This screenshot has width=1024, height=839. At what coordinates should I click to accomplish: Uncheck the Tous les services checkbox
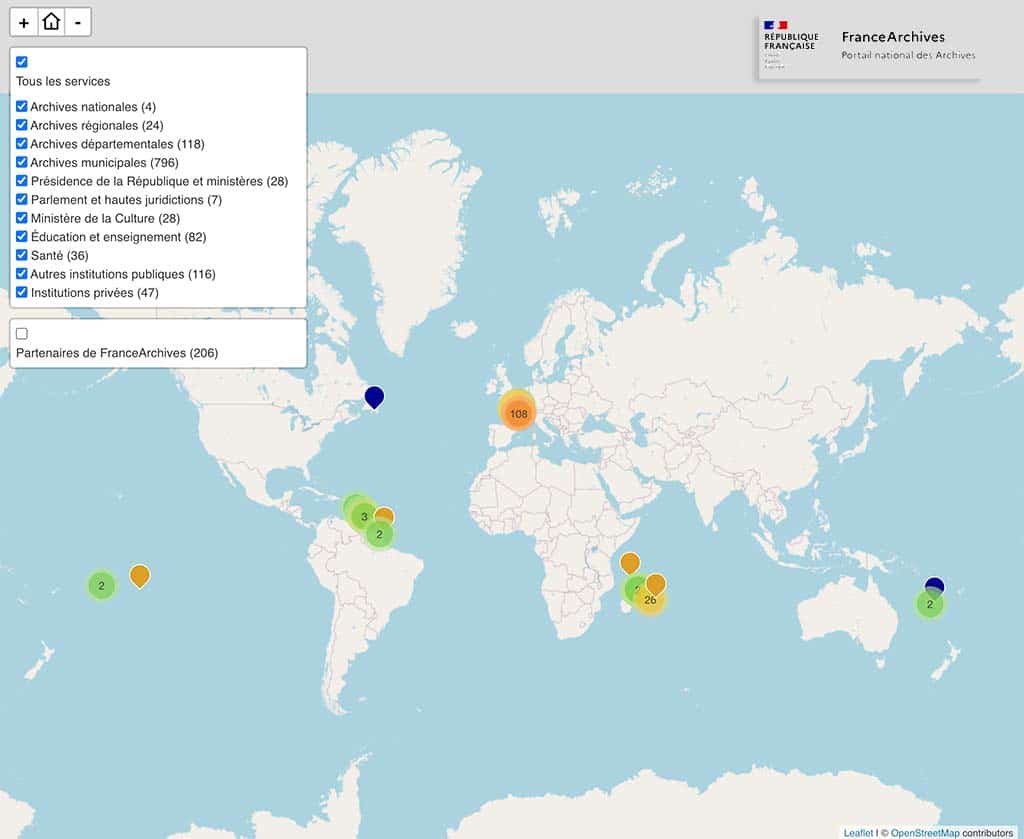[x=22, y=62]
